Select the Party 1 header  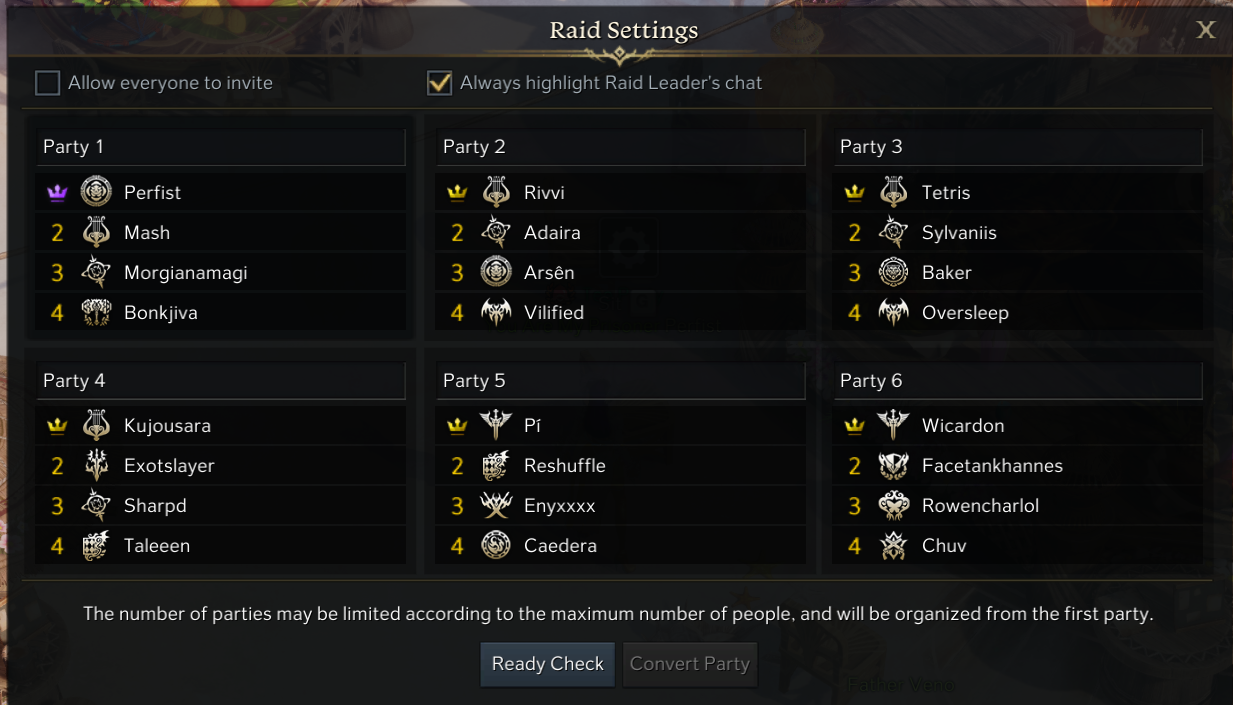(220, 147)
